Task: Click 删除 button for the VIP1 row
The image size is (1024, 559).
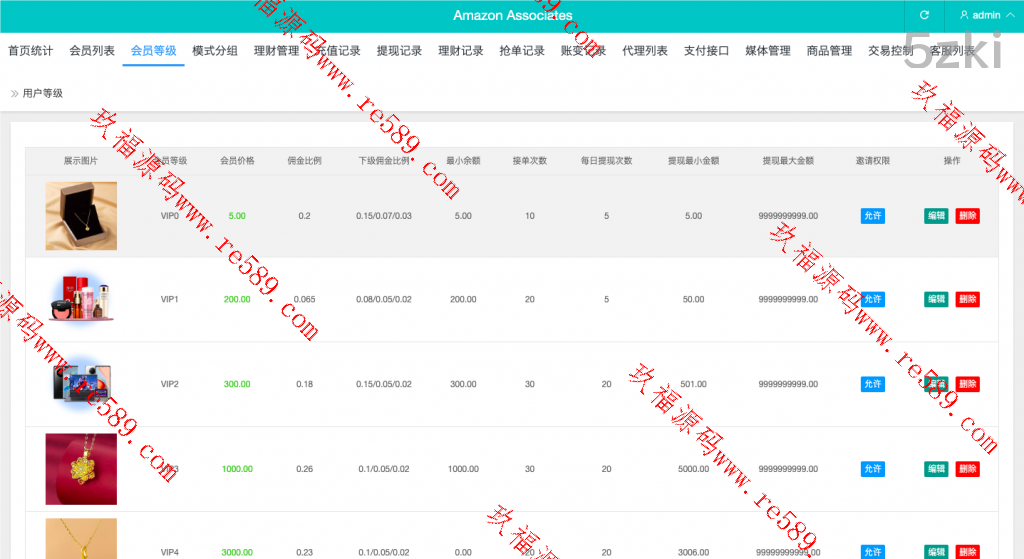Action: 967,299
